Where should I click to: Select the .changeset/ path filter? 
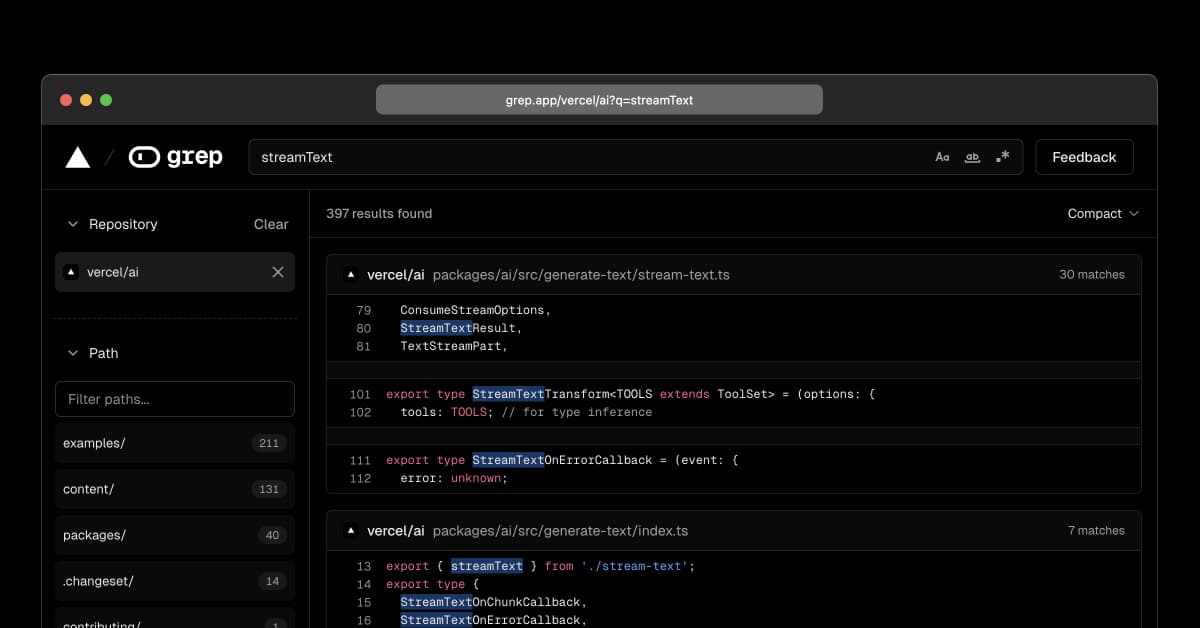175,581
